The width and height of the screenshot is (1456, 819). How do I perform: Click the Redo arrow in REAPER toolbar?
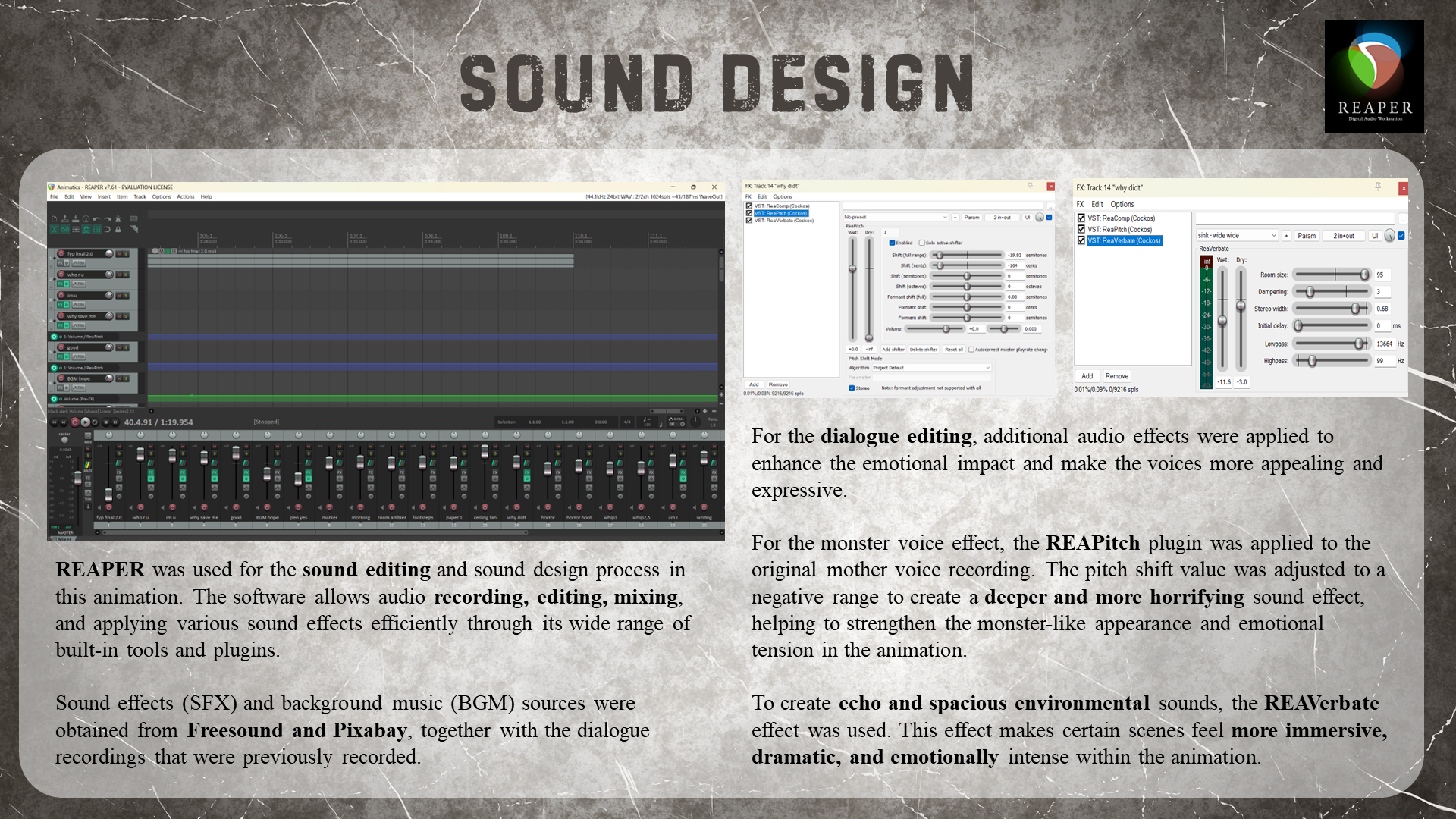(x=108, y=218)
